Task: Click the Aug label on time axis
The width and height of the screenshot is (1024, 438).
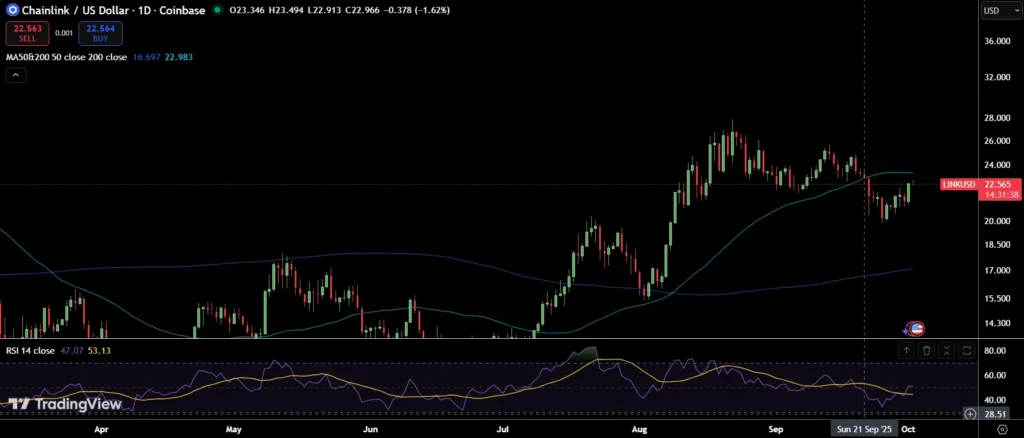Action: (640, 428)
